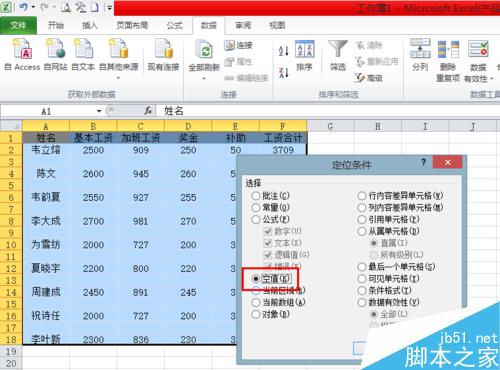The image size is (500, 370).
Task: Click Clear filter (清除) button
Action: (369, 45)
